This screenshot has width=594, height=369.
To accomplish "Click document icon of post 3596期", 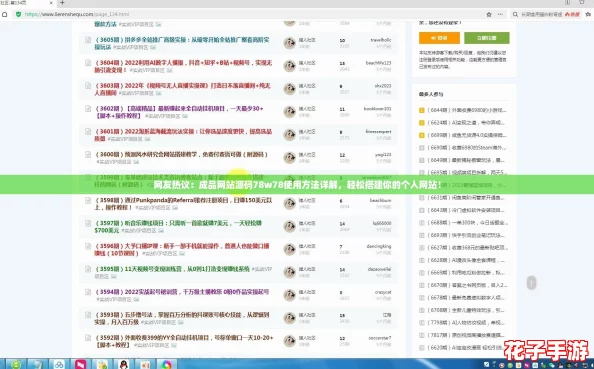I will 88,246.
